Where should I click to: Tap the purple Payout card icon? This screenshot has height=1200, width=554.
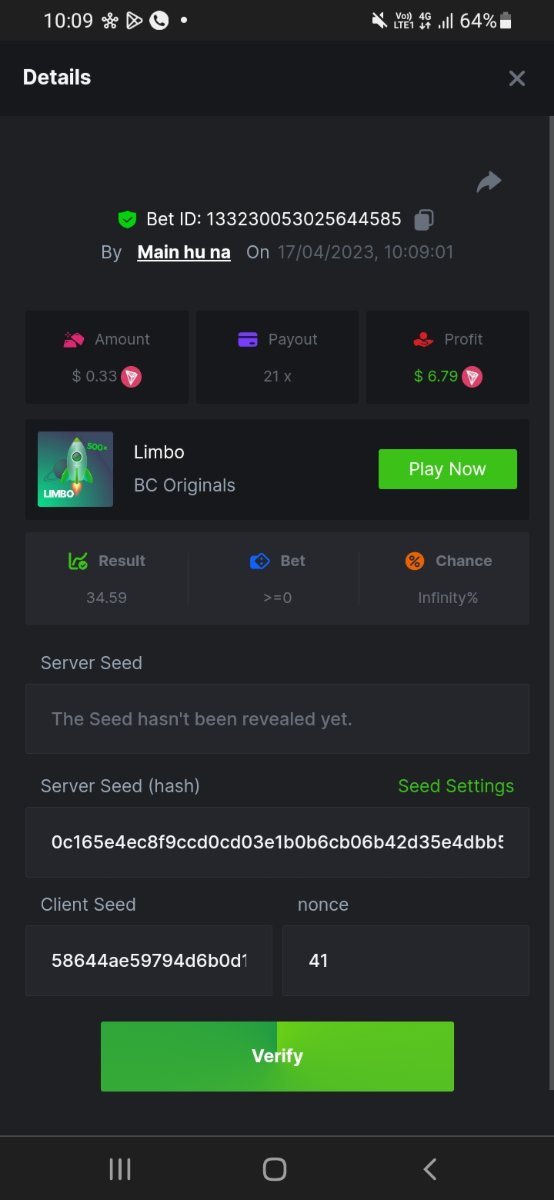click(x=248, y=340)
